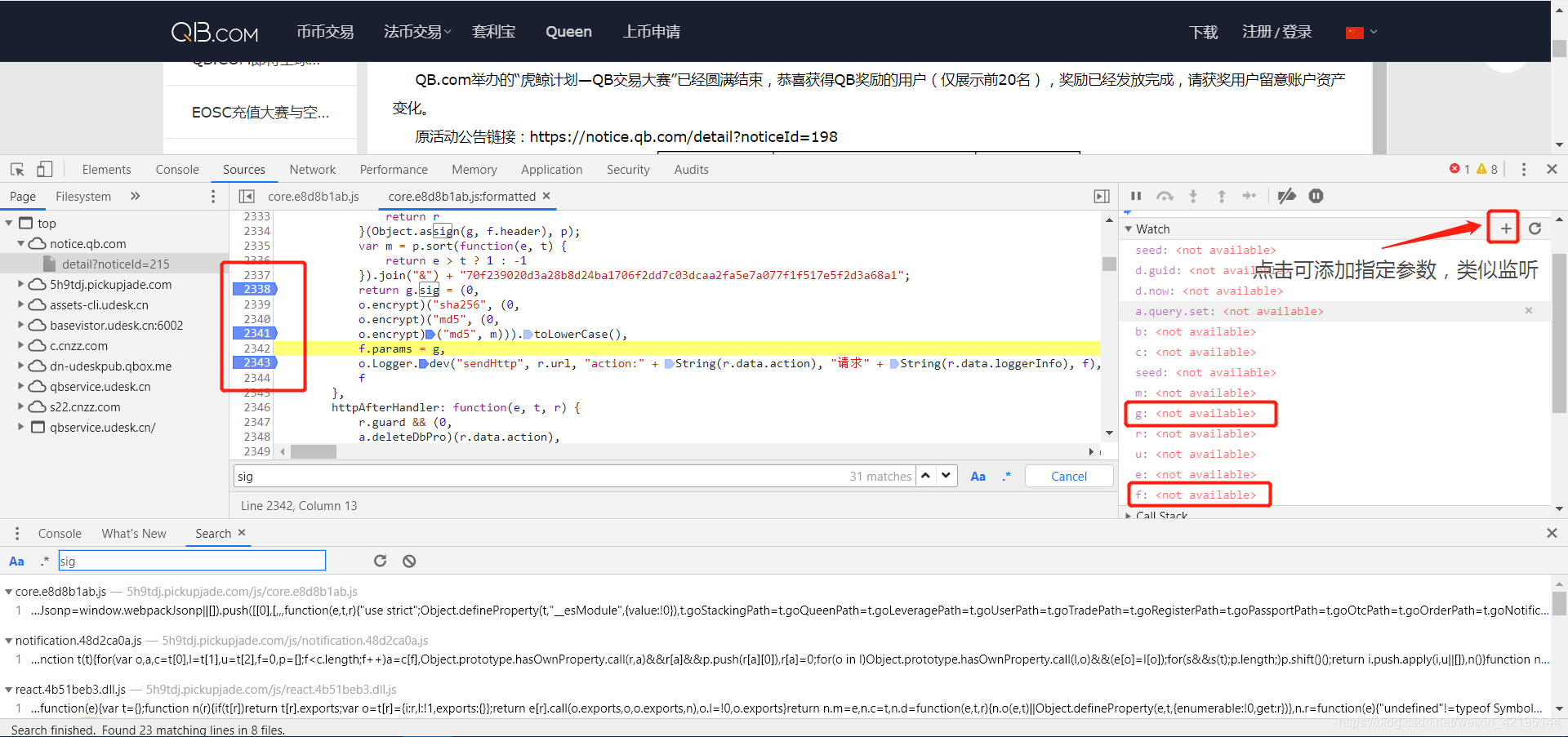Delete the a.query.set watch expression
Image resolution: width=1568 pixels, height=737 pixels.
1529,311
